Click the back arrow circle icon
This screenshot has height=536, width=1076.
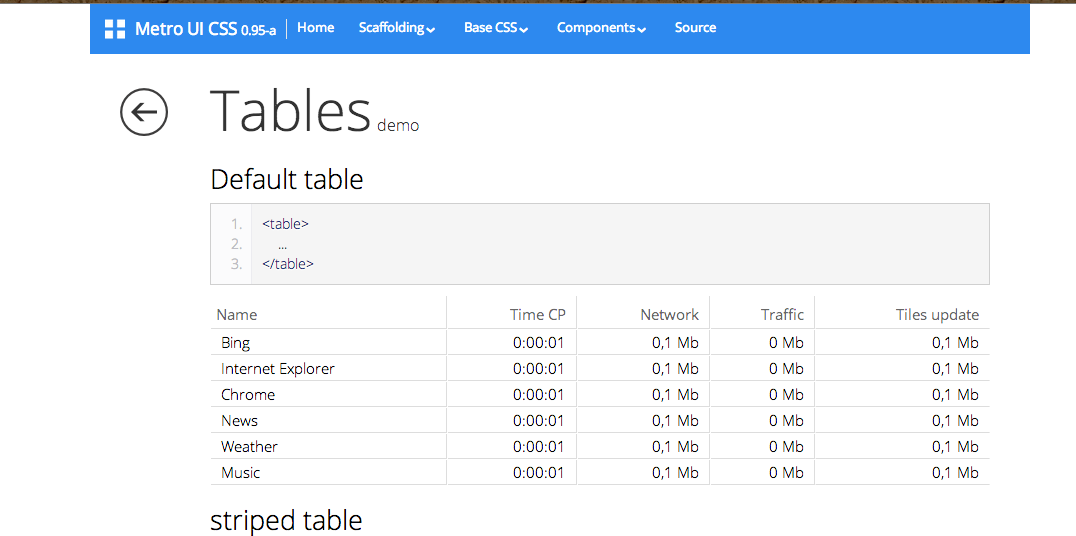click(144, 112)
